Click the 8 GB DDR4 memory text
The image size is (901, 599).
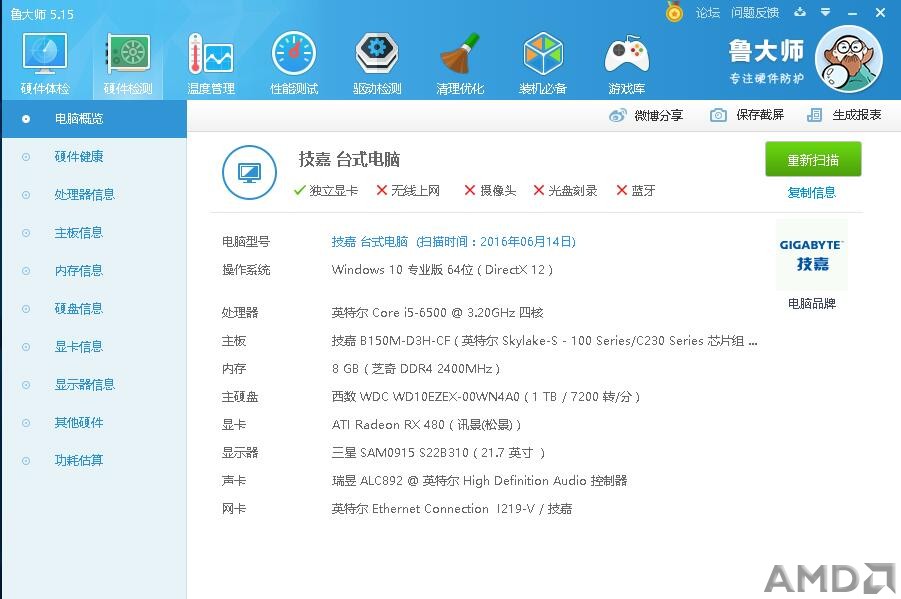416,368
